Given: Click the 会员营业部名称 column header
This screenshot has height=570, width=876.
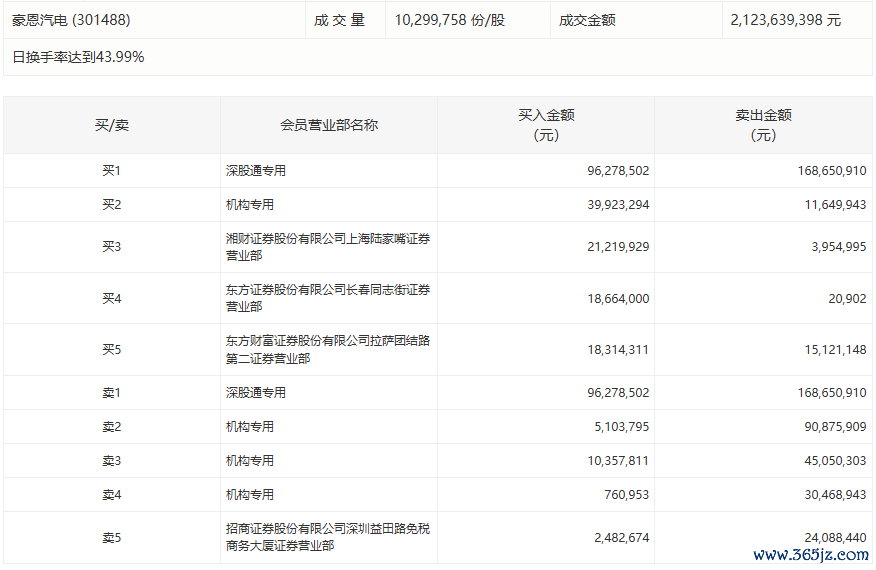Looking at the screenshot, I should click(x=328, y=125).
